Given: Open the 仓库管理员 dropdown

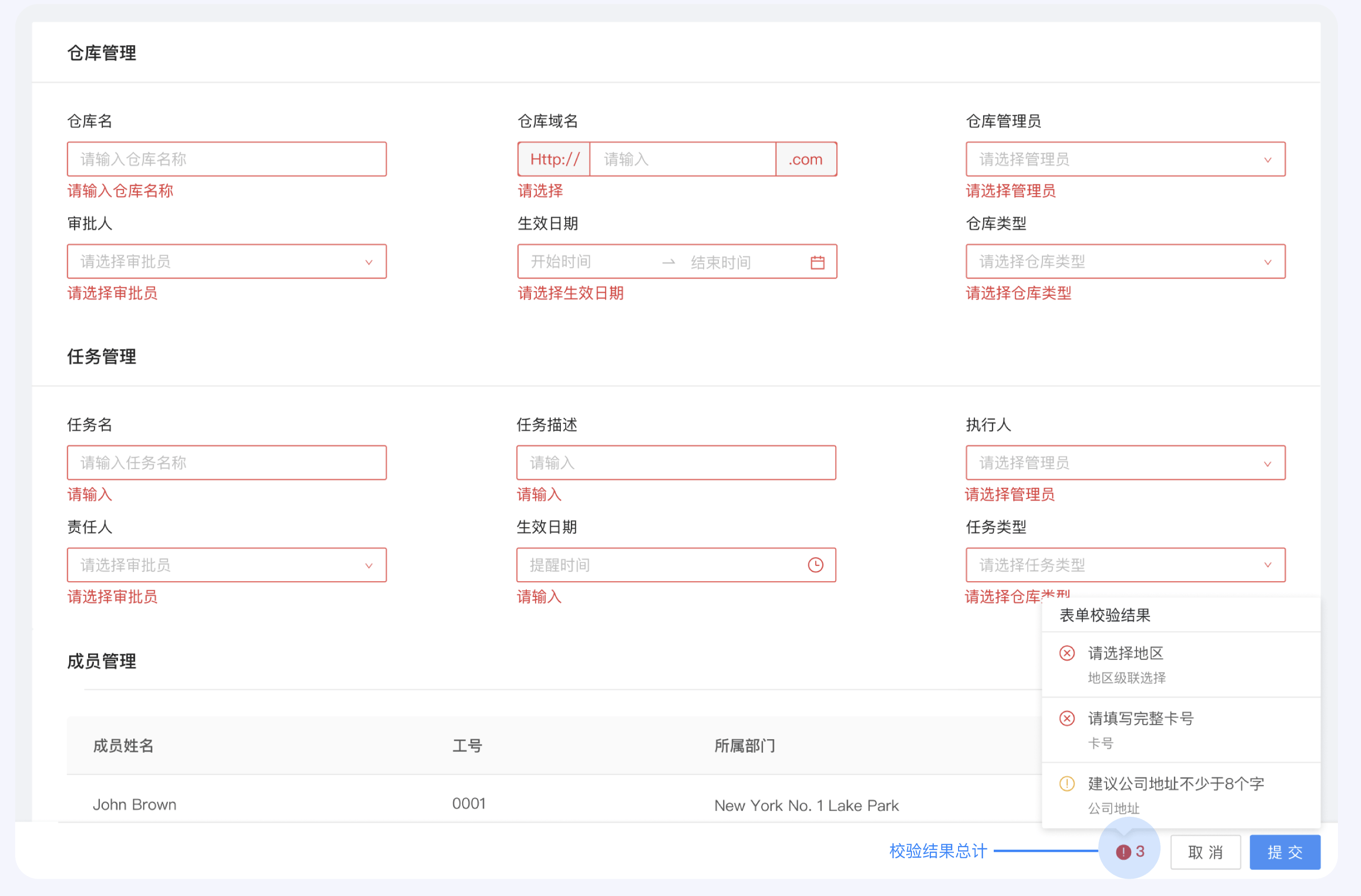Looking at the screenshot, I should 1125,159.
